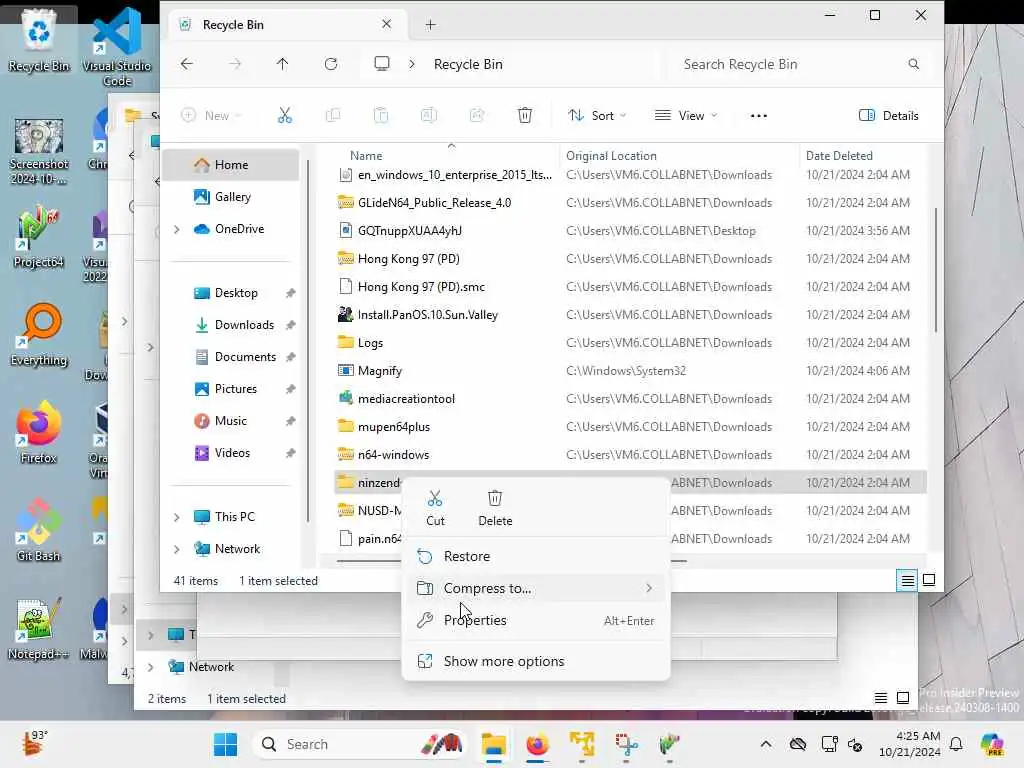Click the Windows Start button
1024x768 pixels.
pos(226,744)
